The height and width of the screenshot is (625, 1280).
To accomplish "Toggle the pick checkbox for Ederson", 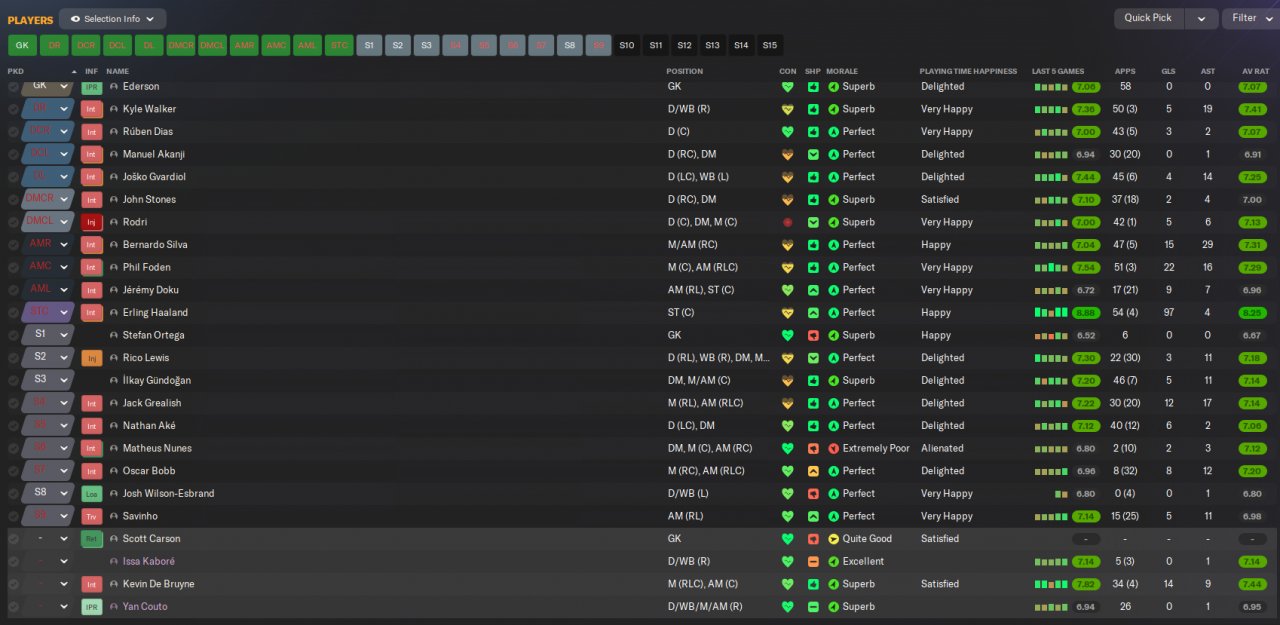I will (13, 87).
